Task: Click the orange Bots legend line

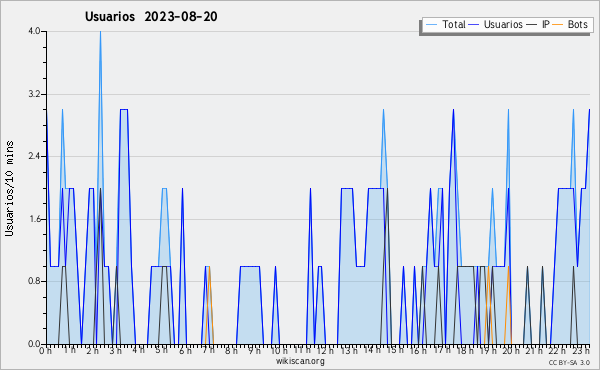Action: [x=558, y=25]
